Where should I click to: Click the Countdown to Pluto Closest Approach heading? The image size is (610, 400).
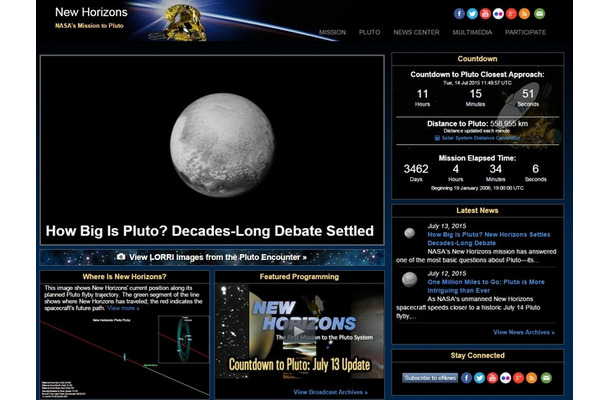pos(477,74)
